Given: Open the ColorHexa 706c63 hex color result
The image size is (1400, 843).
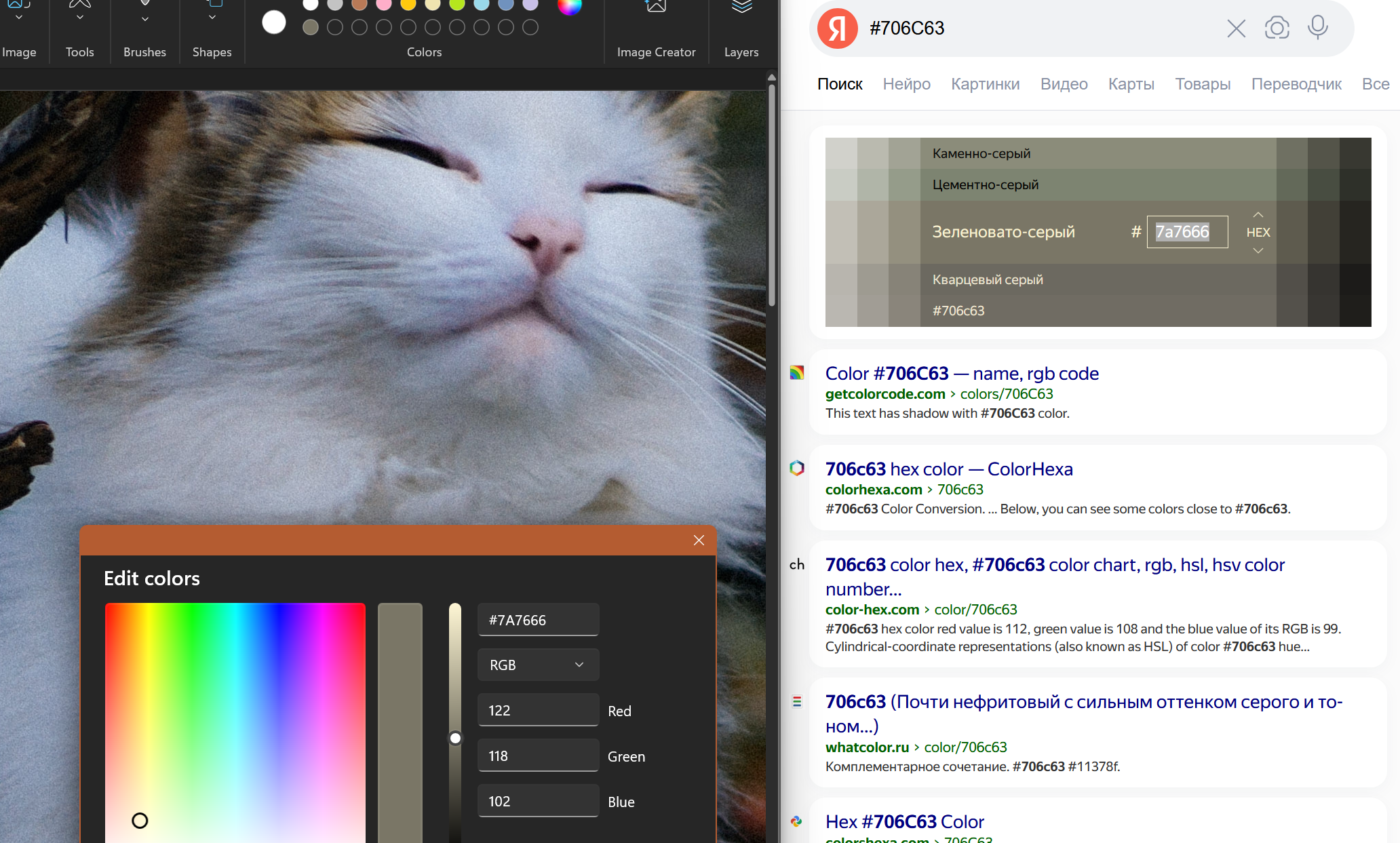Looking at the screenshot, I should click(948, 469).
